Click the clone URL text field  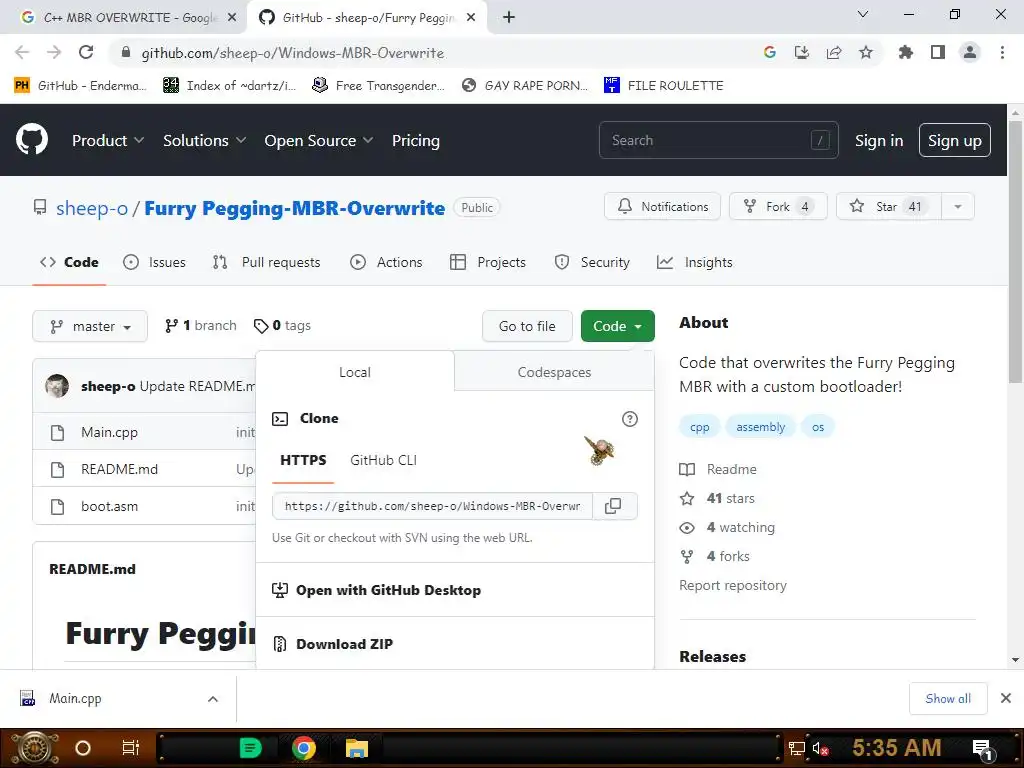click(432, 506)
